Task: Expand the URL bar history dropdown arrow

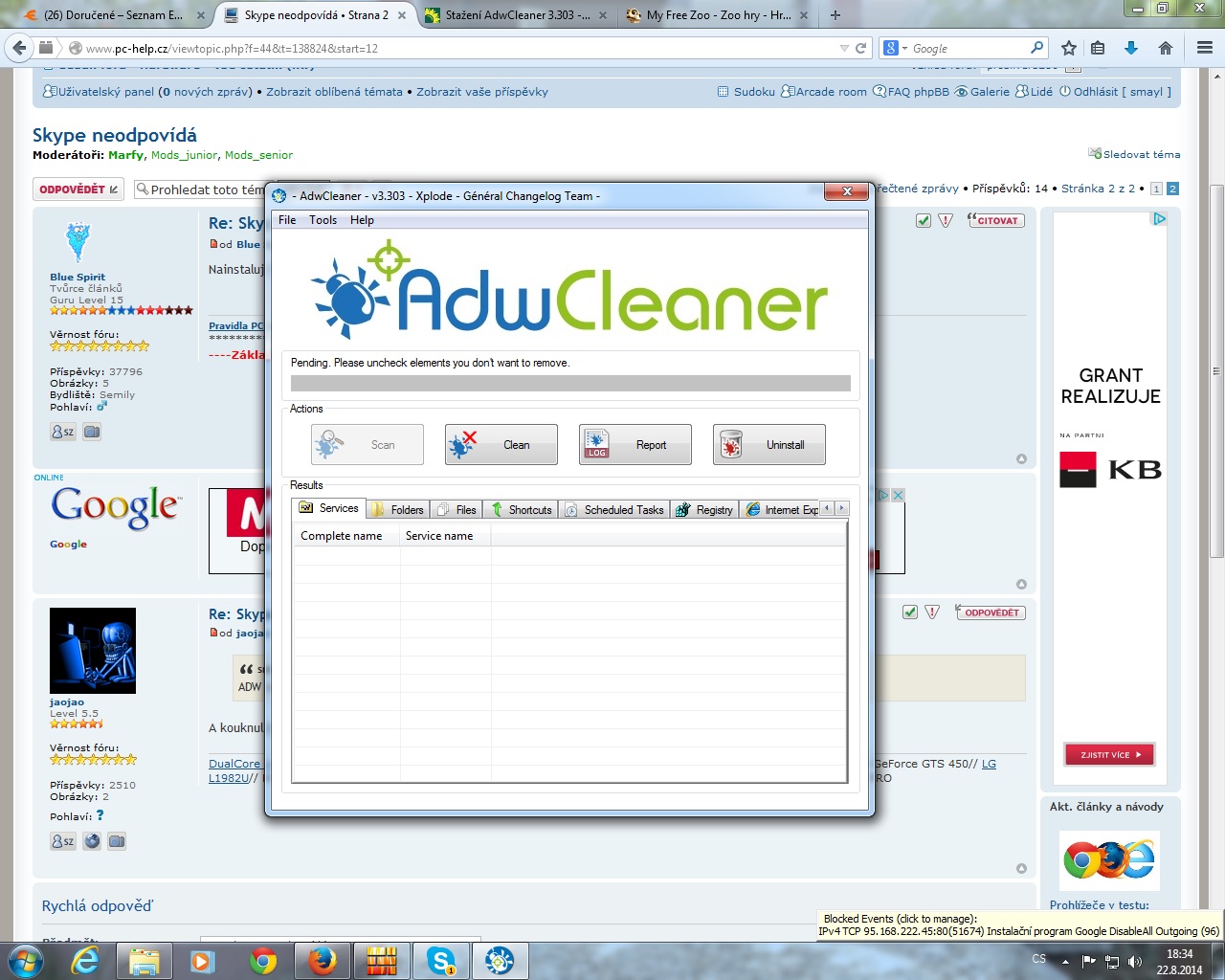Action: coord(843,48)
